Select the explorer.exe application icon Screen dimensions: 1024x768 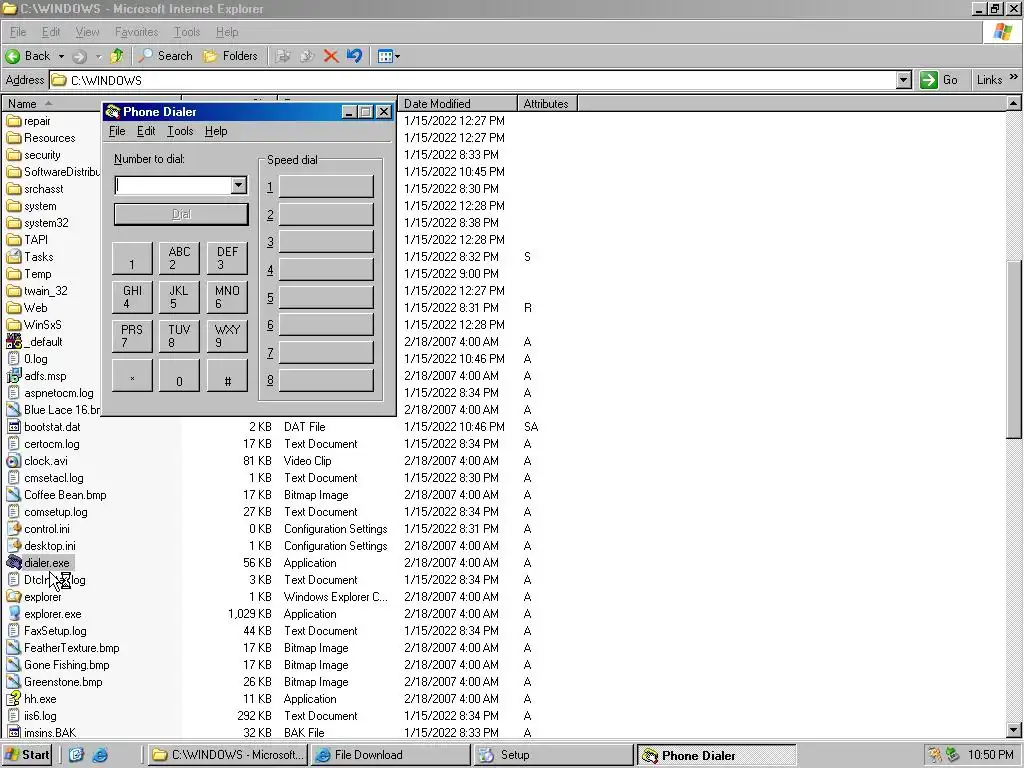[14, 613]
